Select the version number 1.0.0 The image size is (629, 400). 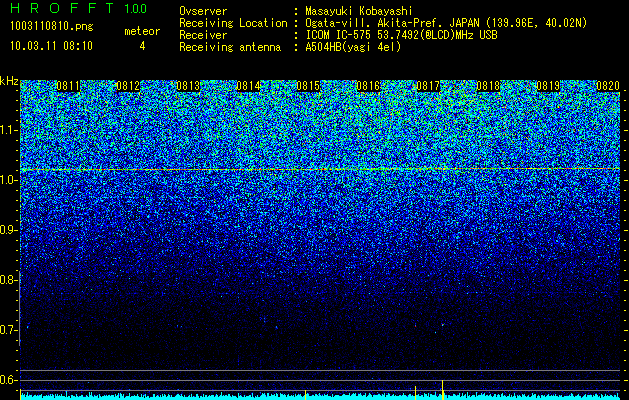click(x=136, y=8)
